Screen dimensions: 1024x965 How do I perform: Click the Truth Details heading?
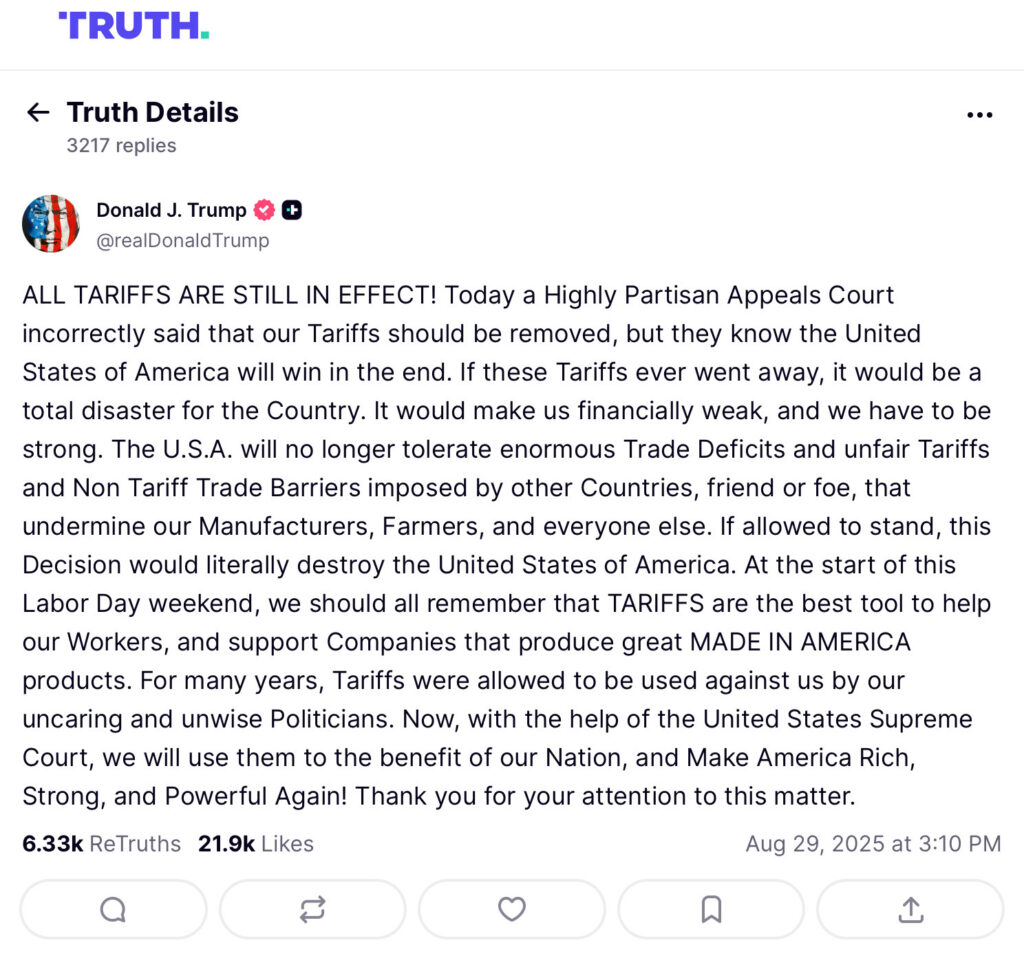click(x=152, y=112)
